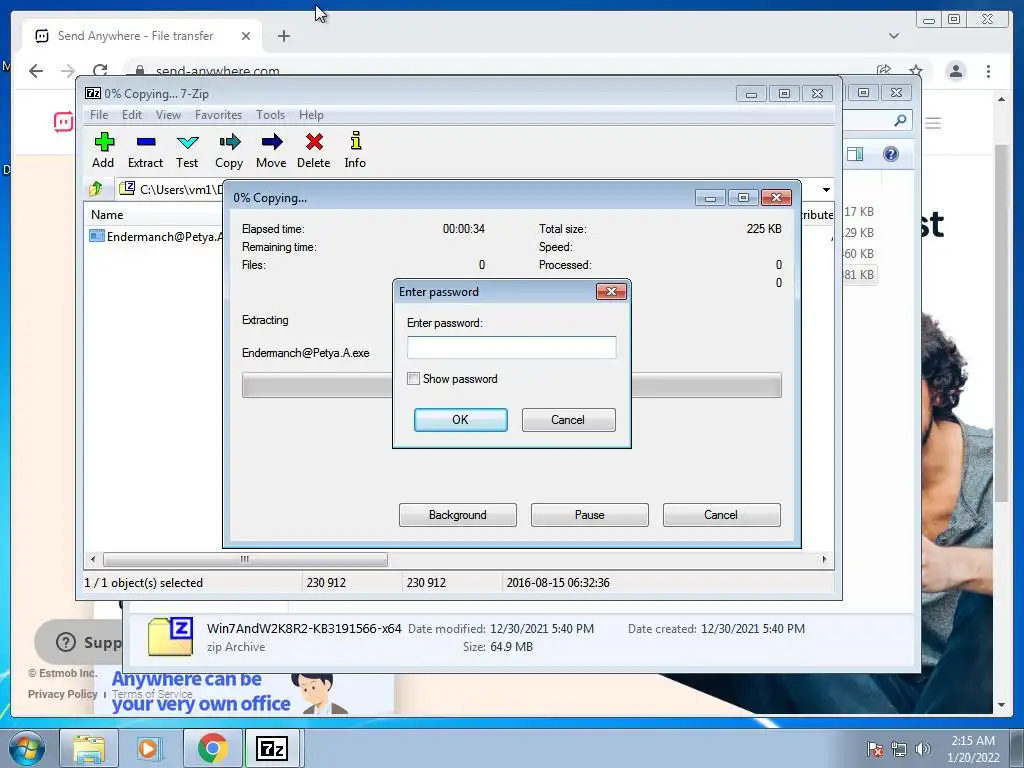Click the Info toolbar icon
This screenshot has height=768, width=1024.
(x=355, y=150)
